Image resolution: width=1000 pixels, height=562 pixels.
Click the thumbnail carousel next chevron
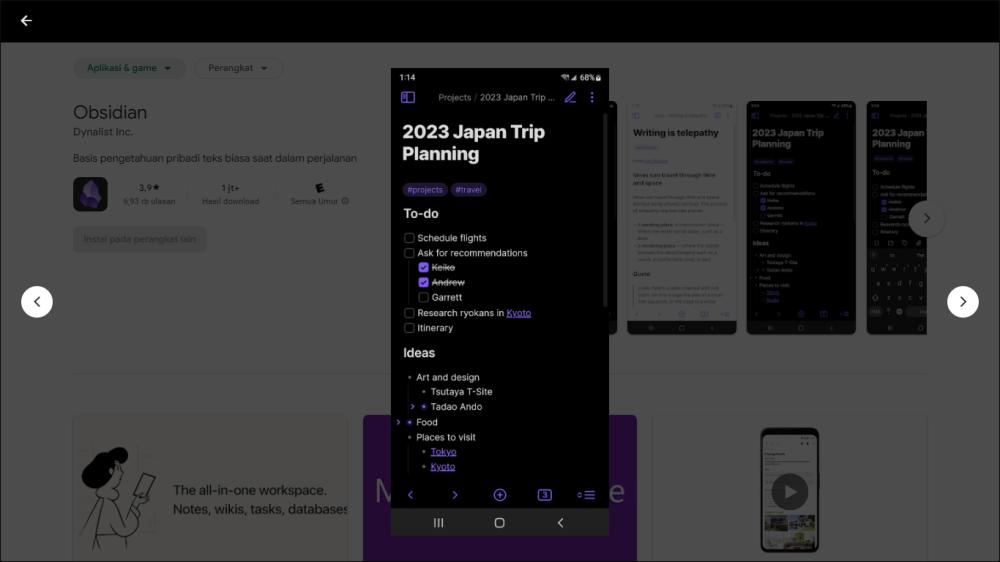(x=926, y=219)
